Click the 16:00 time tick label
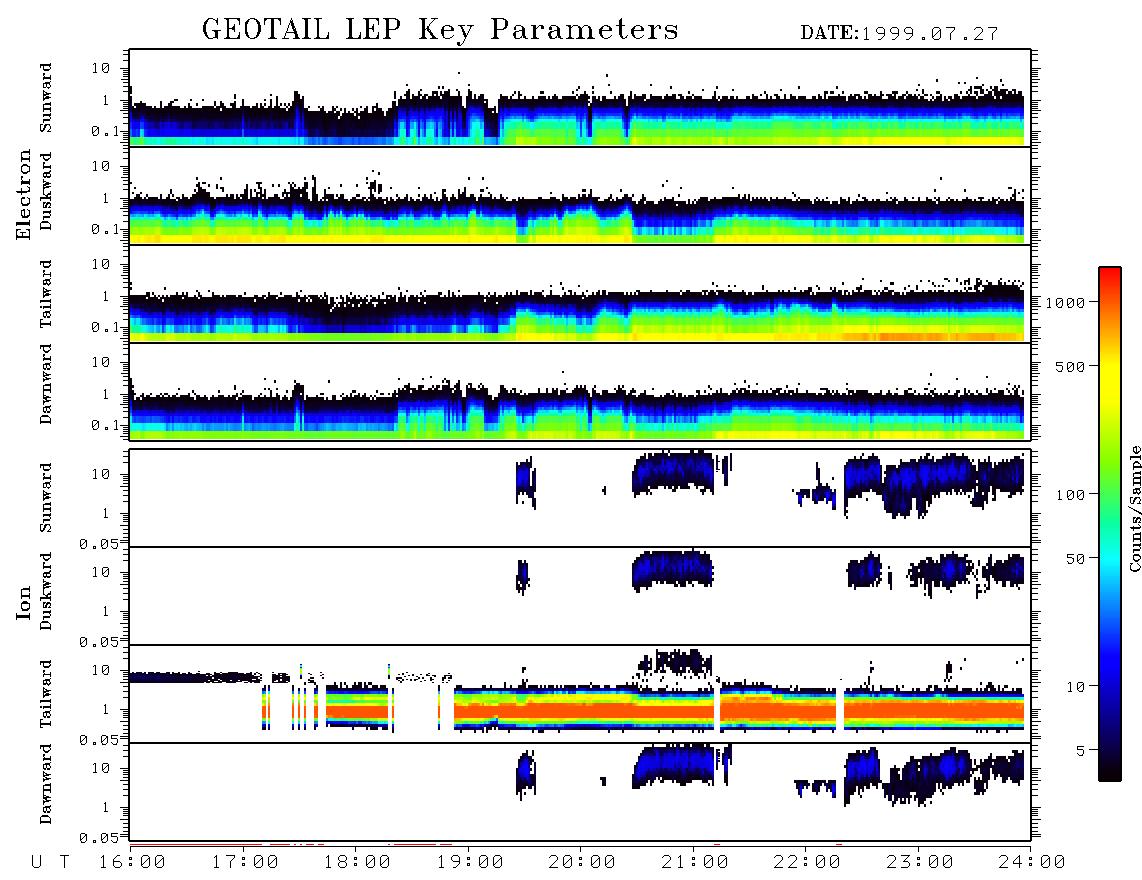 [133, 862]
